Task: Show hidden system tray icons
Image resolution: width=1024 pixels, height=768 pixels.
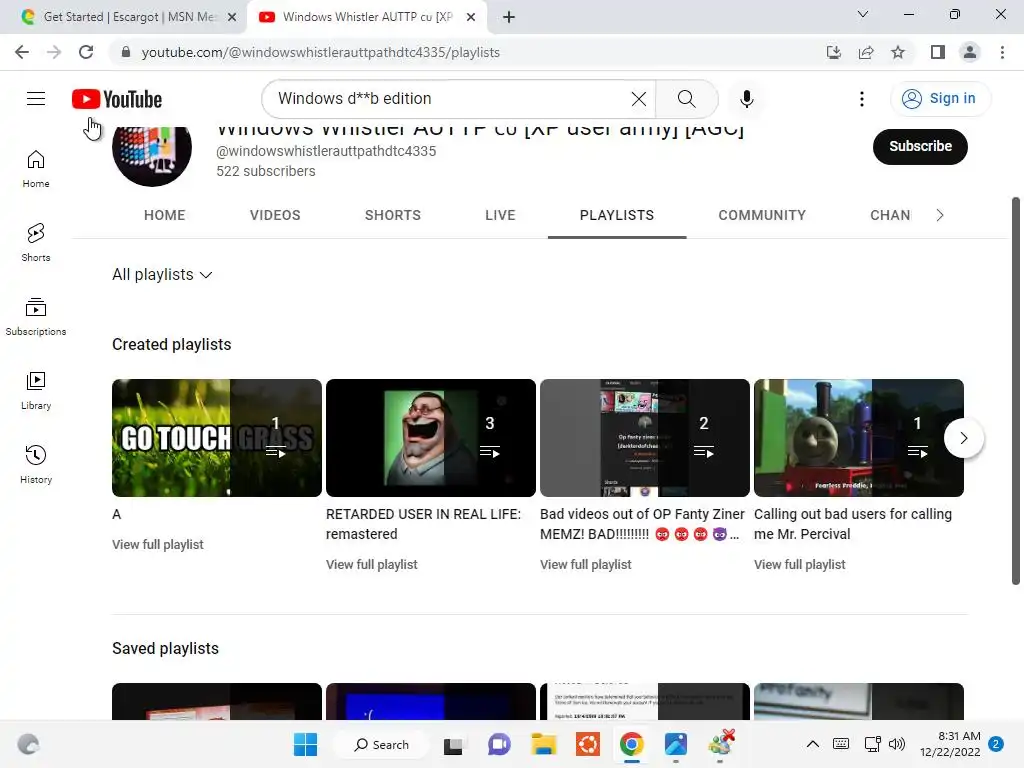Action: (812, 744)
